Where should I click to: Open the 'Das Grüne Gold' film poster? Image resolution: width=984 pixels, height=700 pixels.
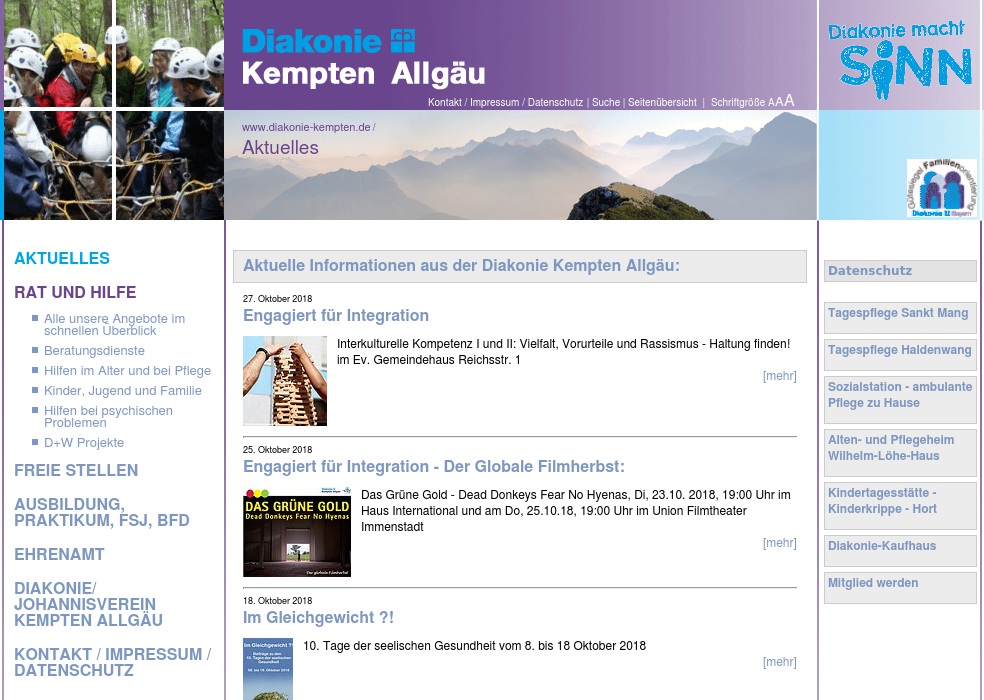(296, 531)
